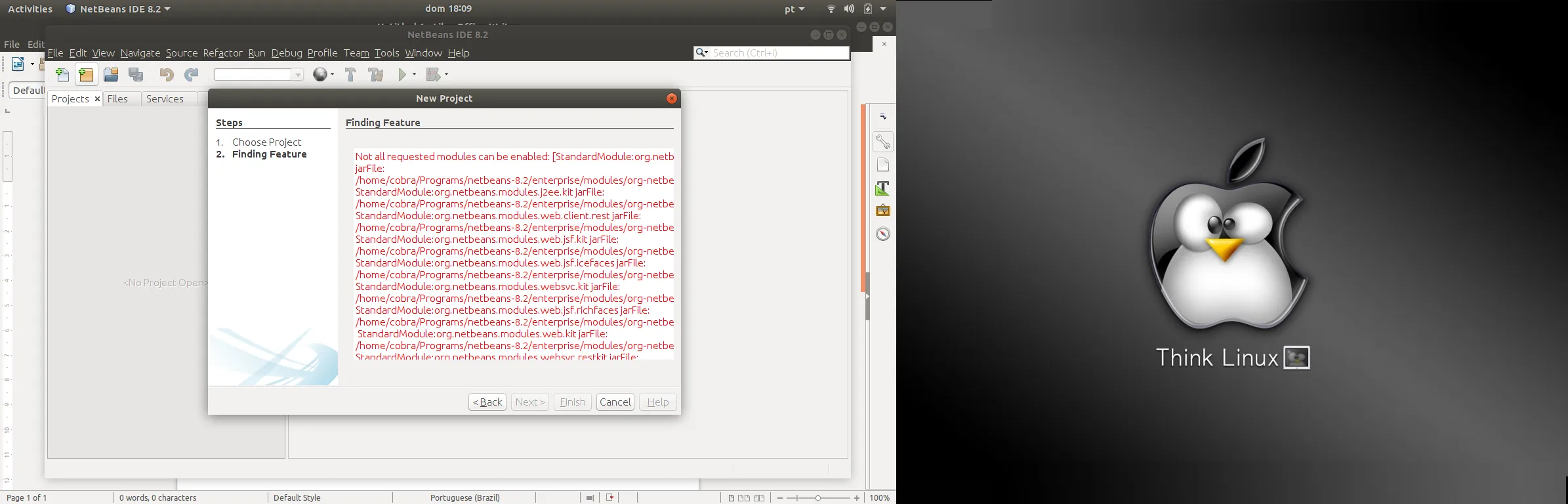Open the LibreOffice sidebar Properties wrench icon
1568x504 pixels.
click(883, 141)
